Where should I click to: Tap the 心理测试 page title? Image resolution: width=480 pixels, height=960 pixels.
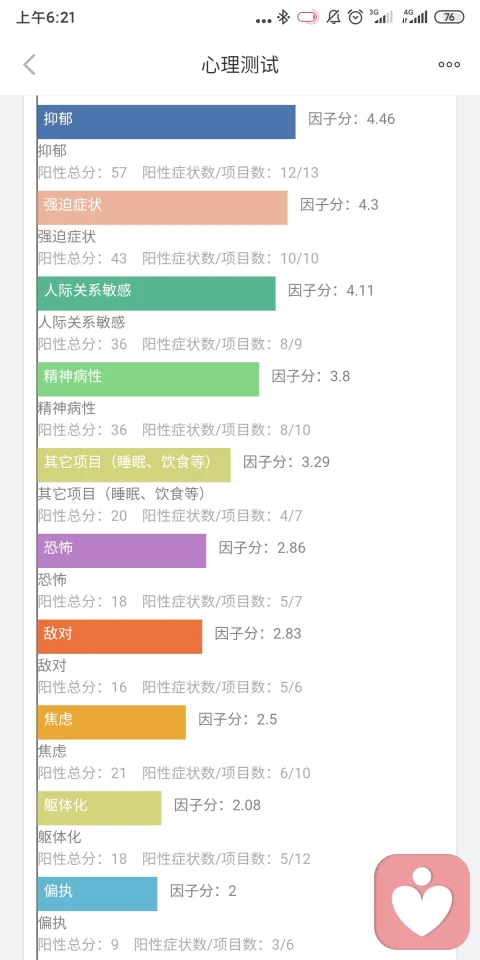click(x=240, y=64)
